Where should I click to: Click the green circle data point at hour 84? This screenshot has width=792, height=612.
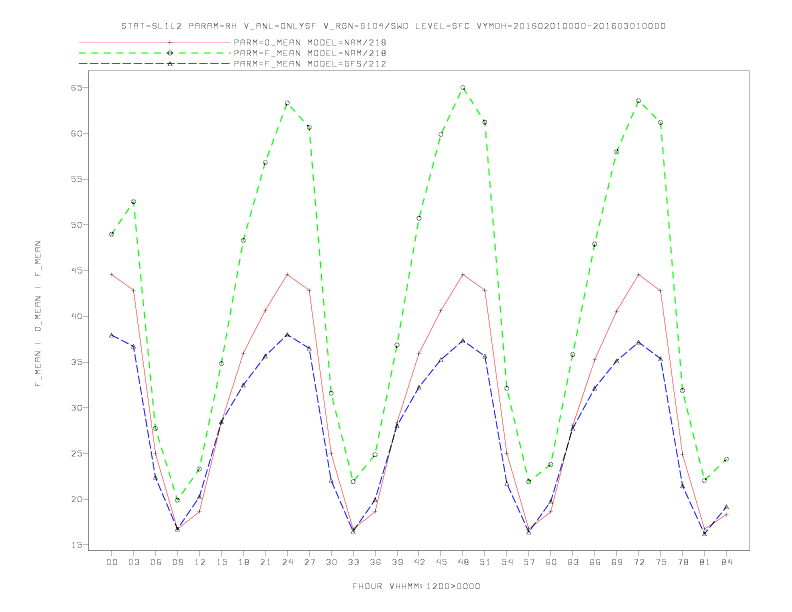point(726,460)
